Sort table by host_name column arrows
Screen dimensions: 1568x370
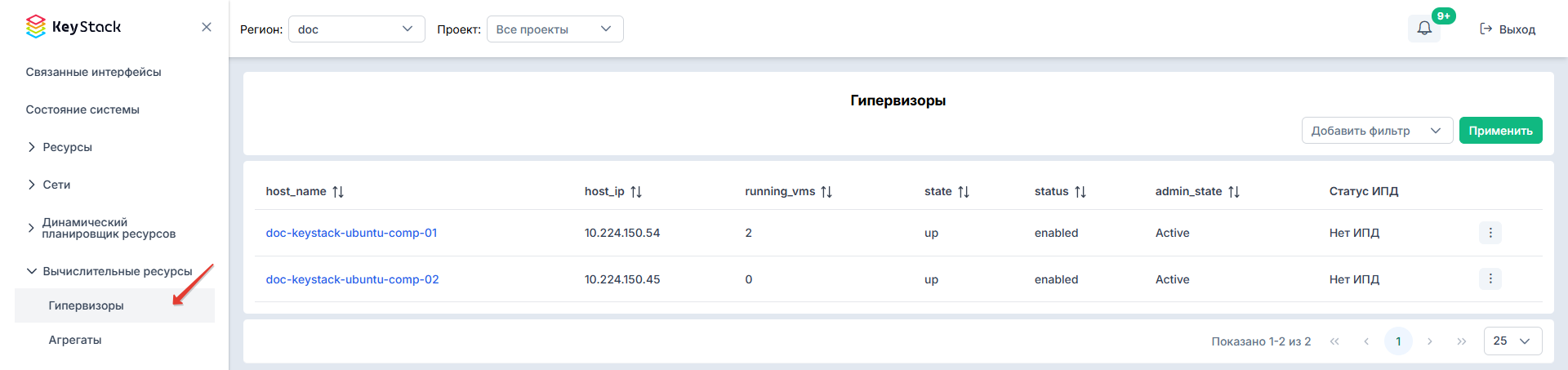338,192
